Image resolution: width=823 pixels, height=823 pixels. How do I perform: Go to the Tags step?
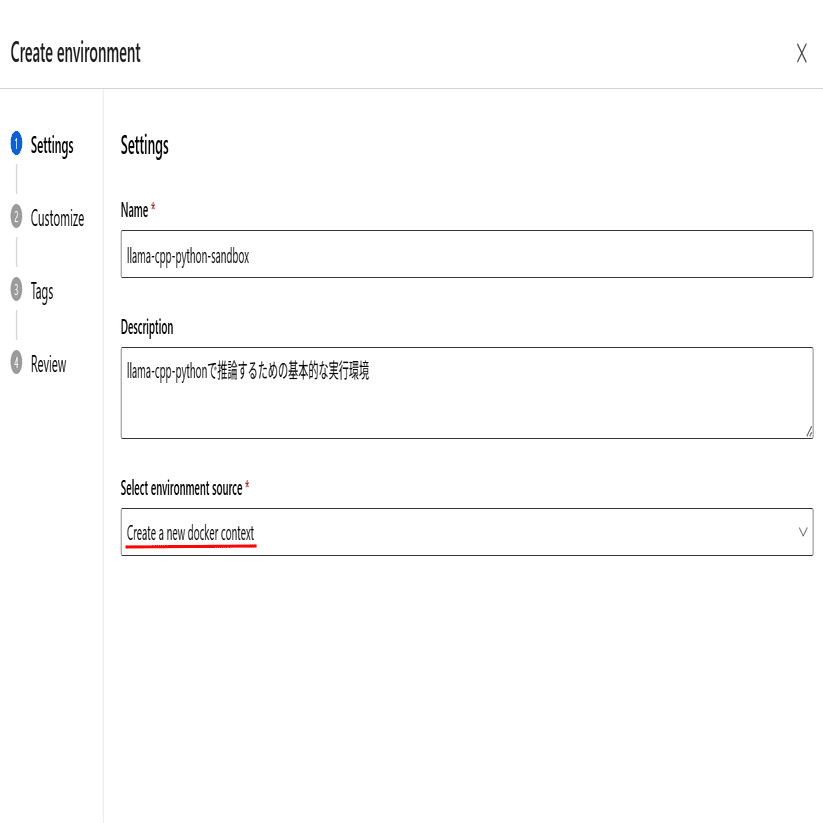pyautogui.click(x=42, y=292)
